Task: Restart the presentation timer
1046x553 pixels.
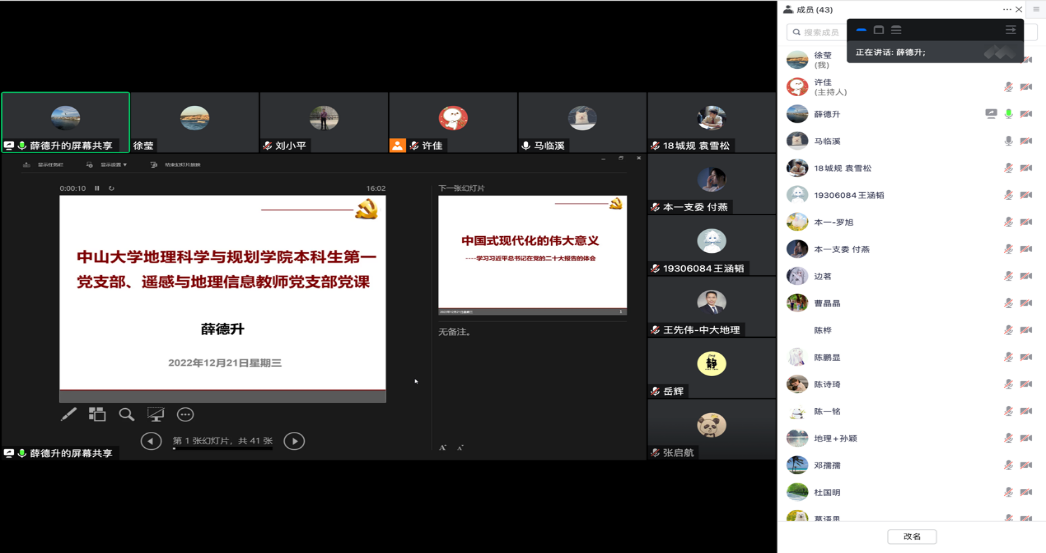Action: pyautogui.click(x=111, y=188)
